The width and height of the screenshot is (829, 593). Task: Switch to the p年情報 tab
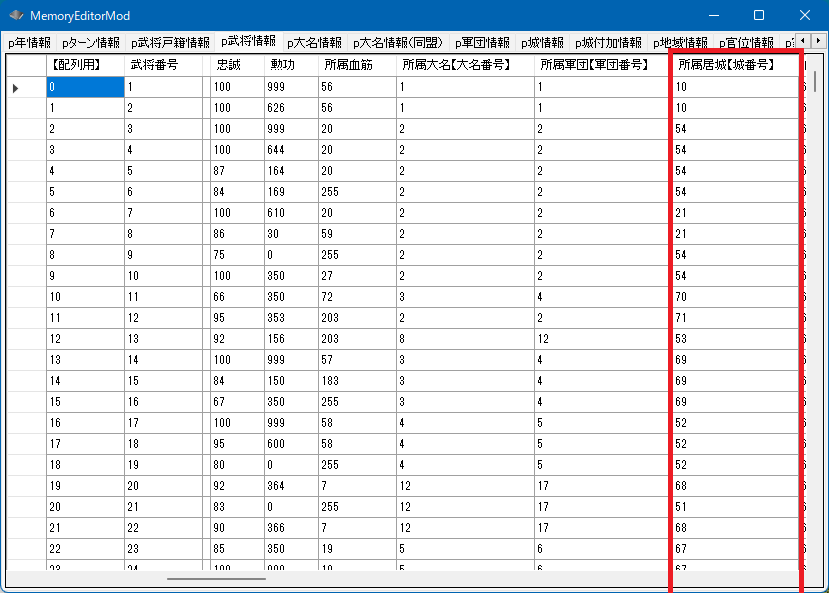[x=29, y=43]
